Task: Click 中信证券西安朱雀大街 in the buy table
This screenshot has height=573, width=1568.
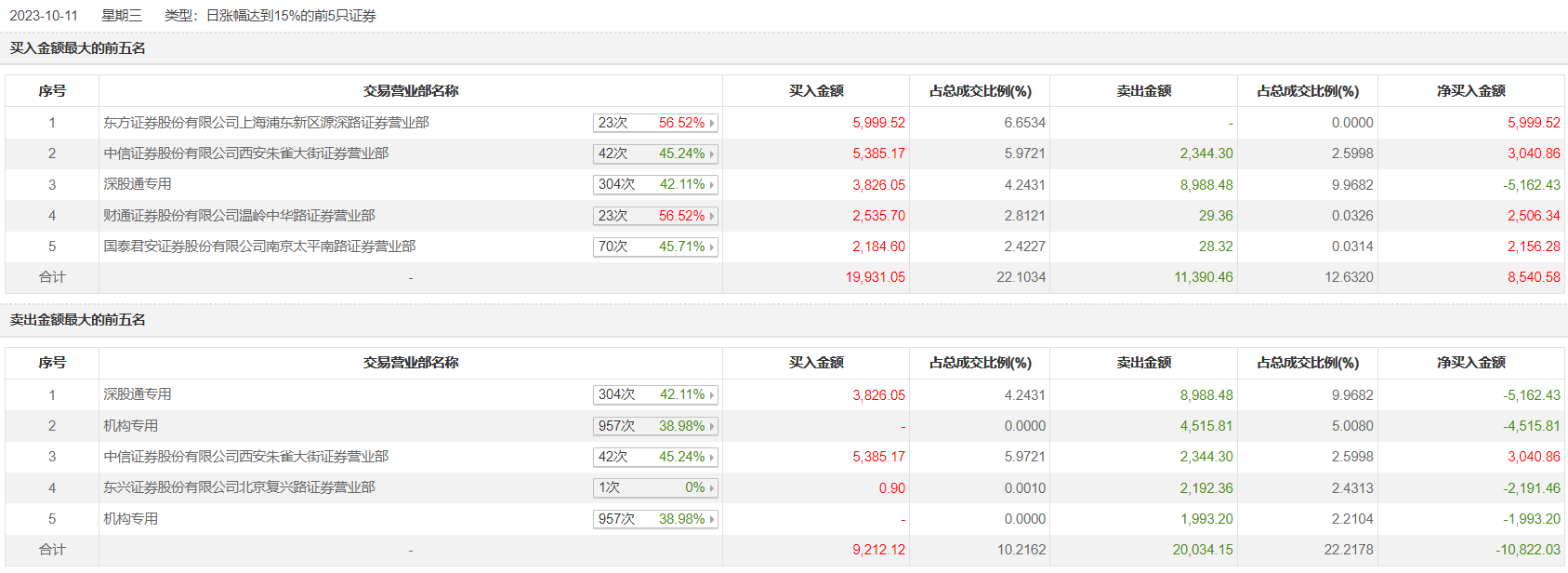Action: click(245, 153)
